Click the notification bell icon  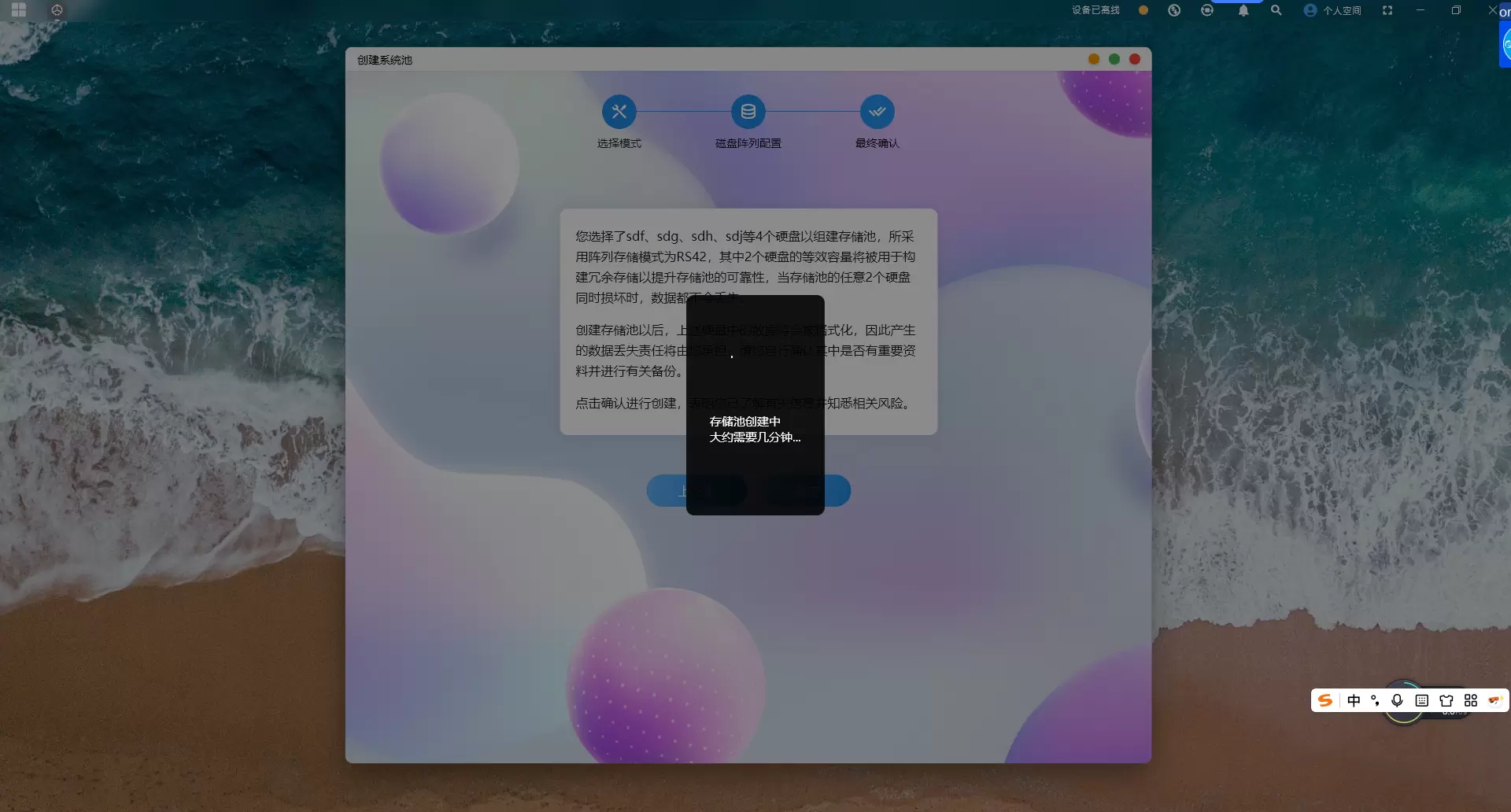click(x=1243, y=10)
